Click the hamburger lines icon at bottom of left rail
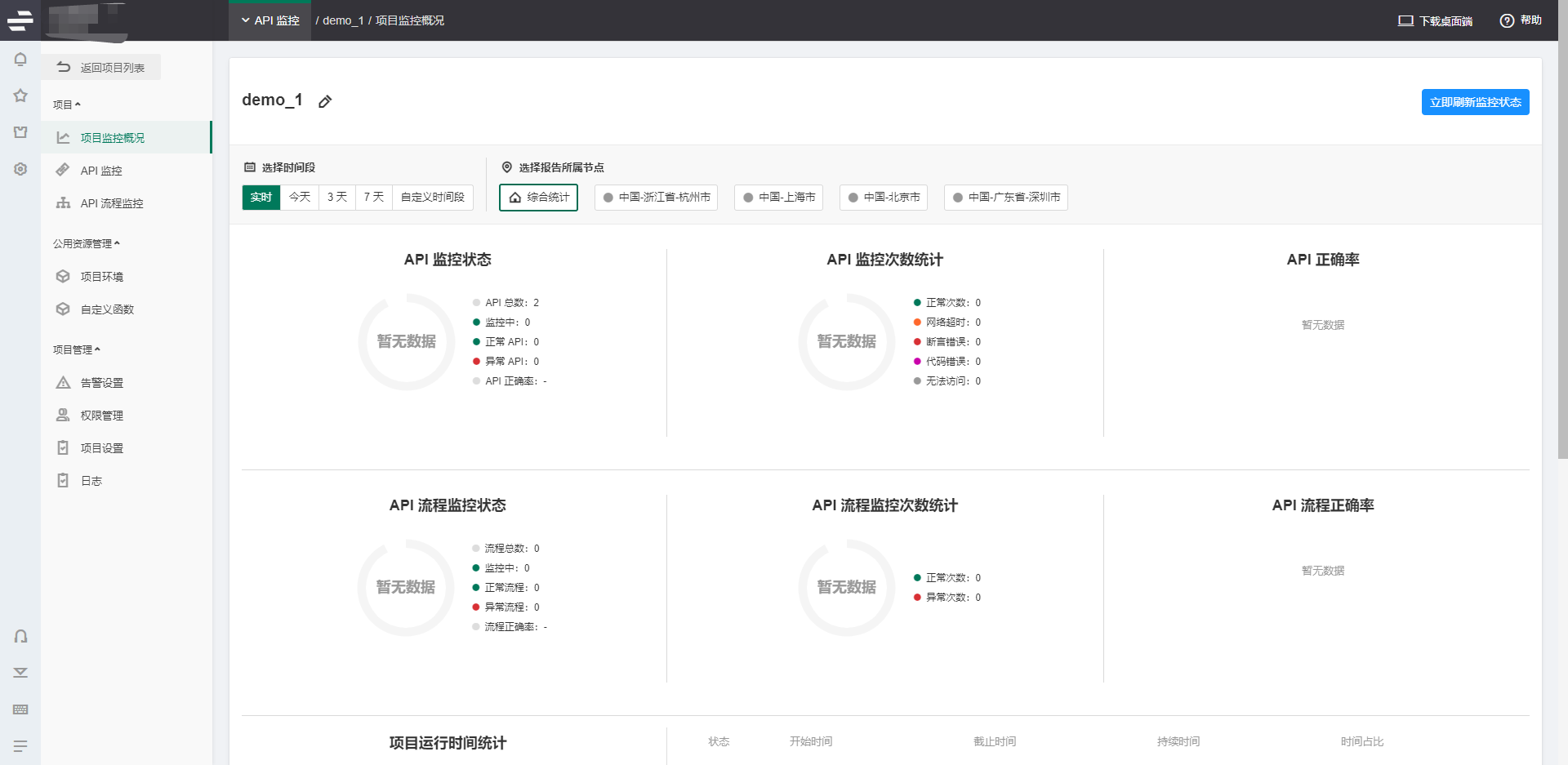 [x=20, y=746]
